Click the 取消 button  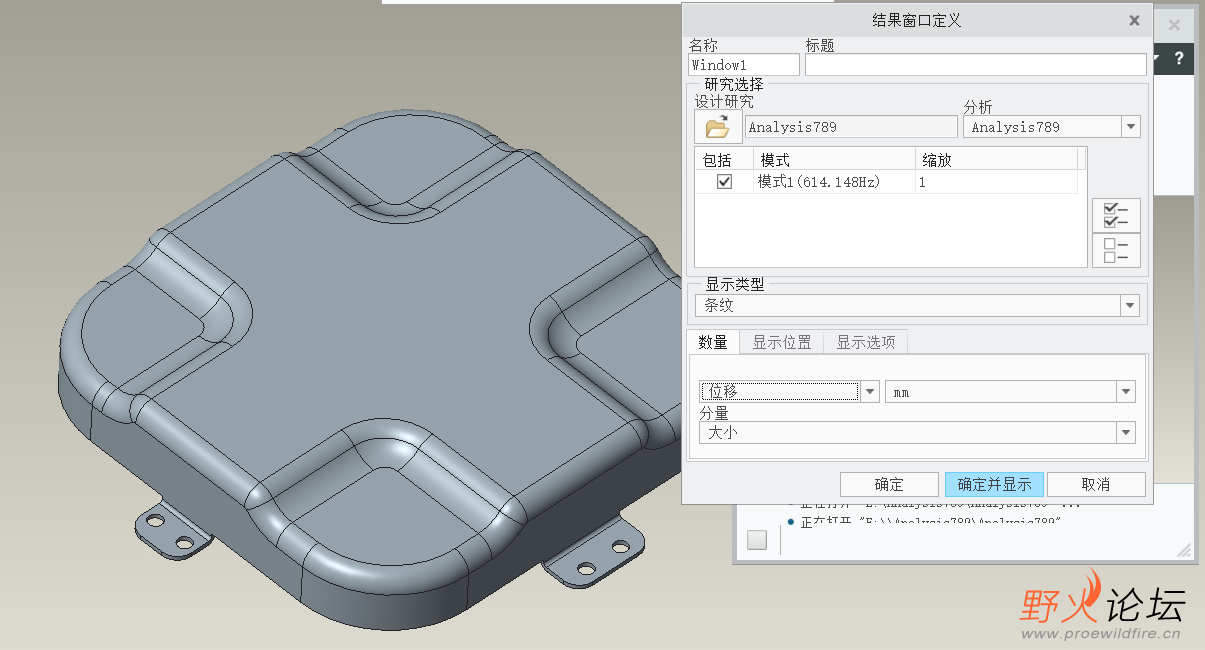point(1096,484)
